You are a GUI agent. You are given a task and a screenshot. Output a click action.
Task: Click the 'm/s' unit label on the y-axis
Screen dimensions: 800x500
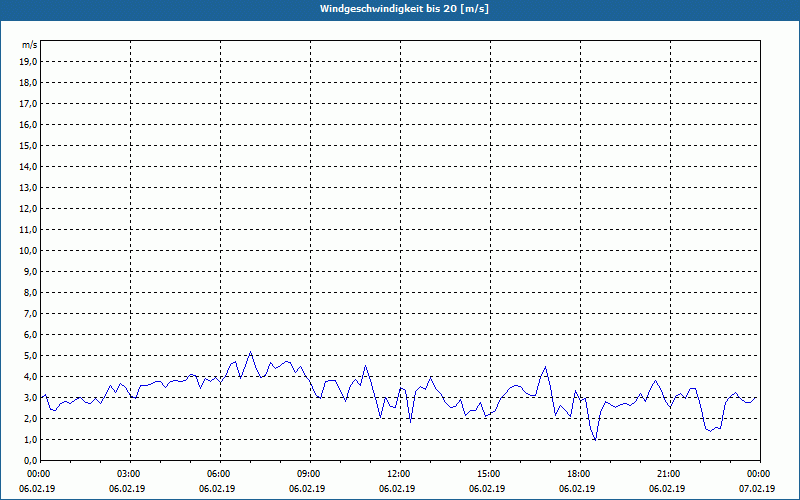(29, 45)
